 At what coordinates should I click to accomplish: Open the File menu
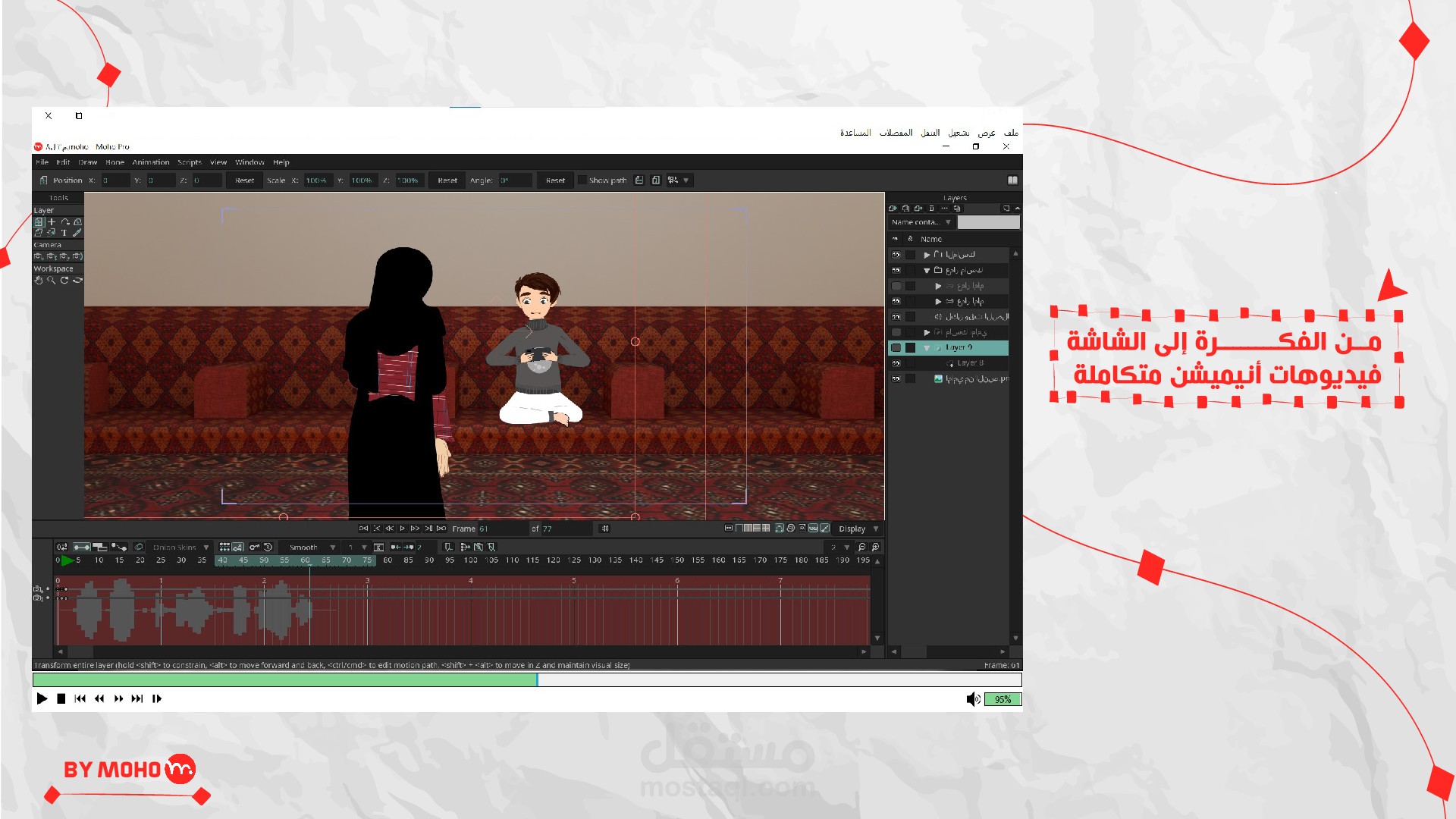point(42,162)
